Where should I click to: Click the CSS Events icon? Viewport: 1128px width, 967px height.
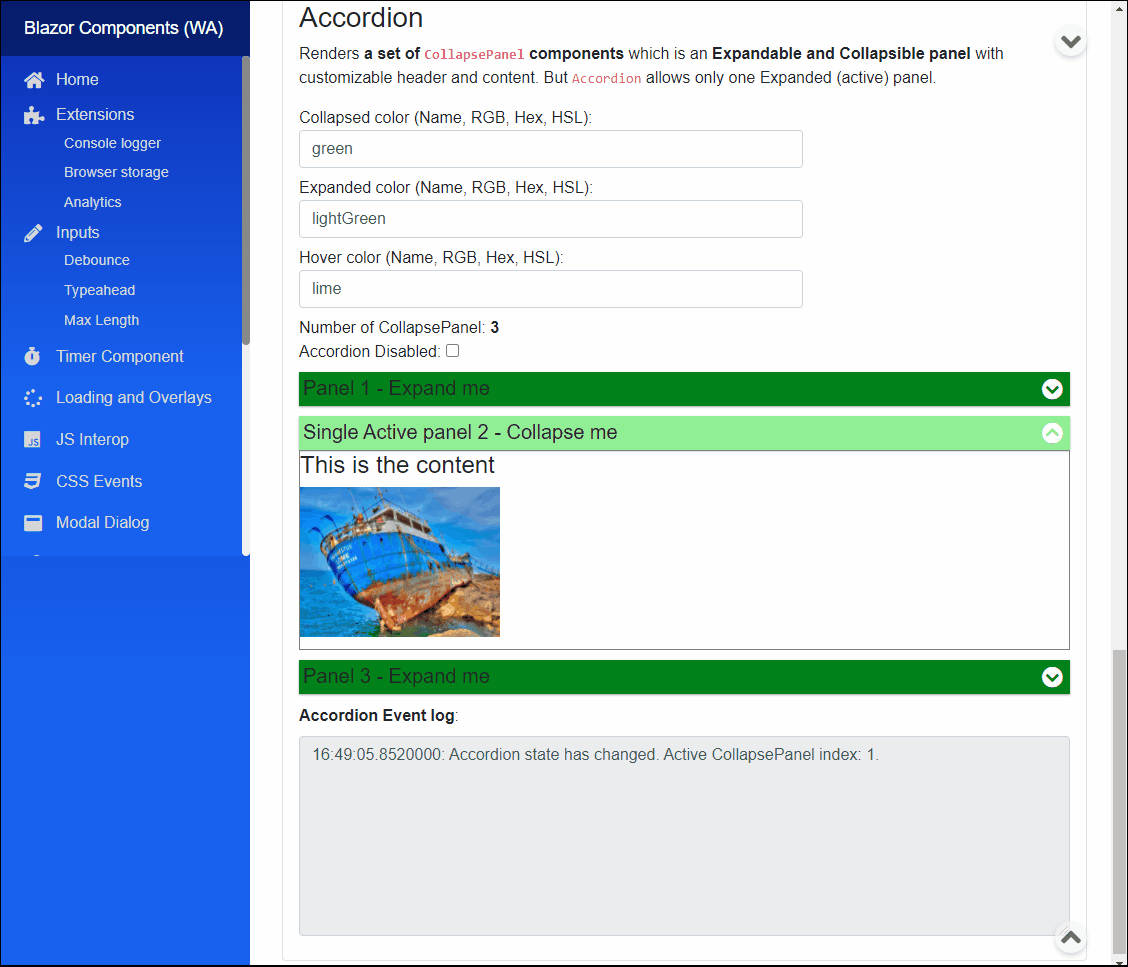(33, 481)
